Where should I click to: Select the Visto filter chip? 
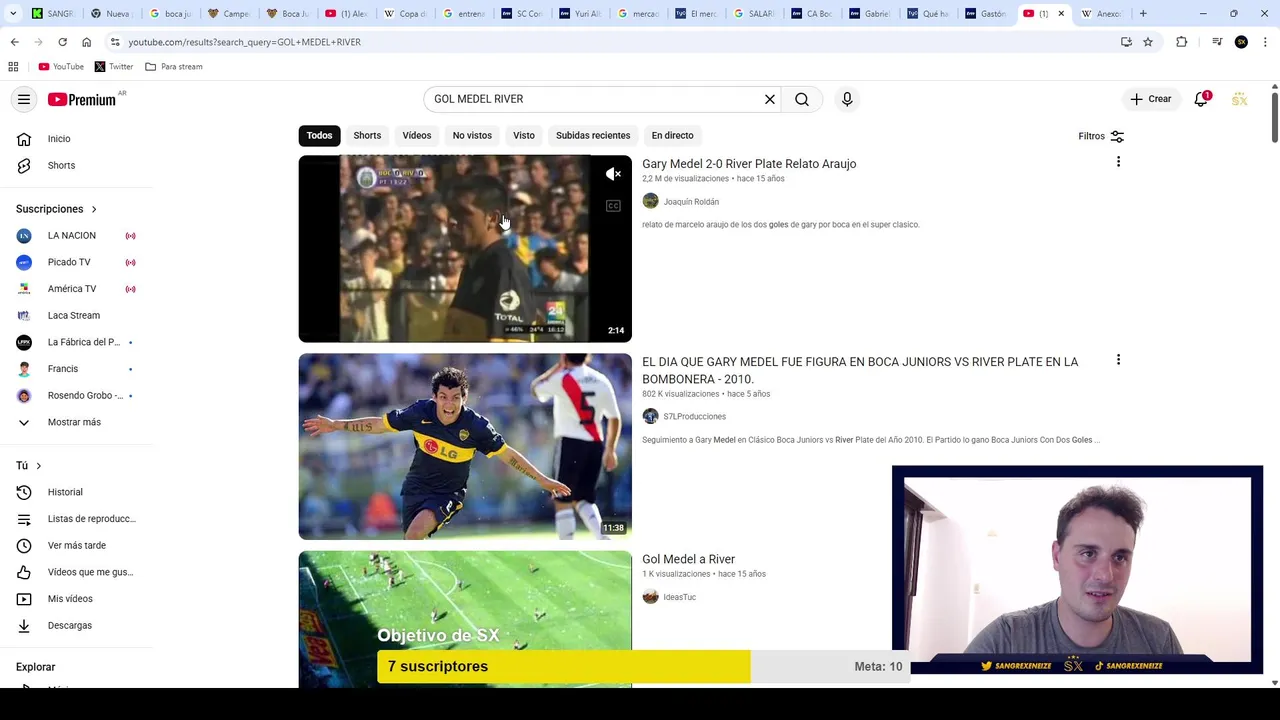[x=524, y=135]
